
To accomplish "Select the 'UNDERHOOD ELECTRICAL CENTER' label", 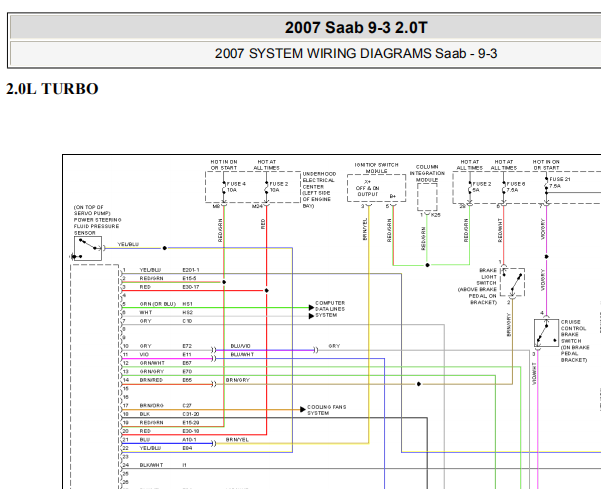I will (x=319, y=180).
